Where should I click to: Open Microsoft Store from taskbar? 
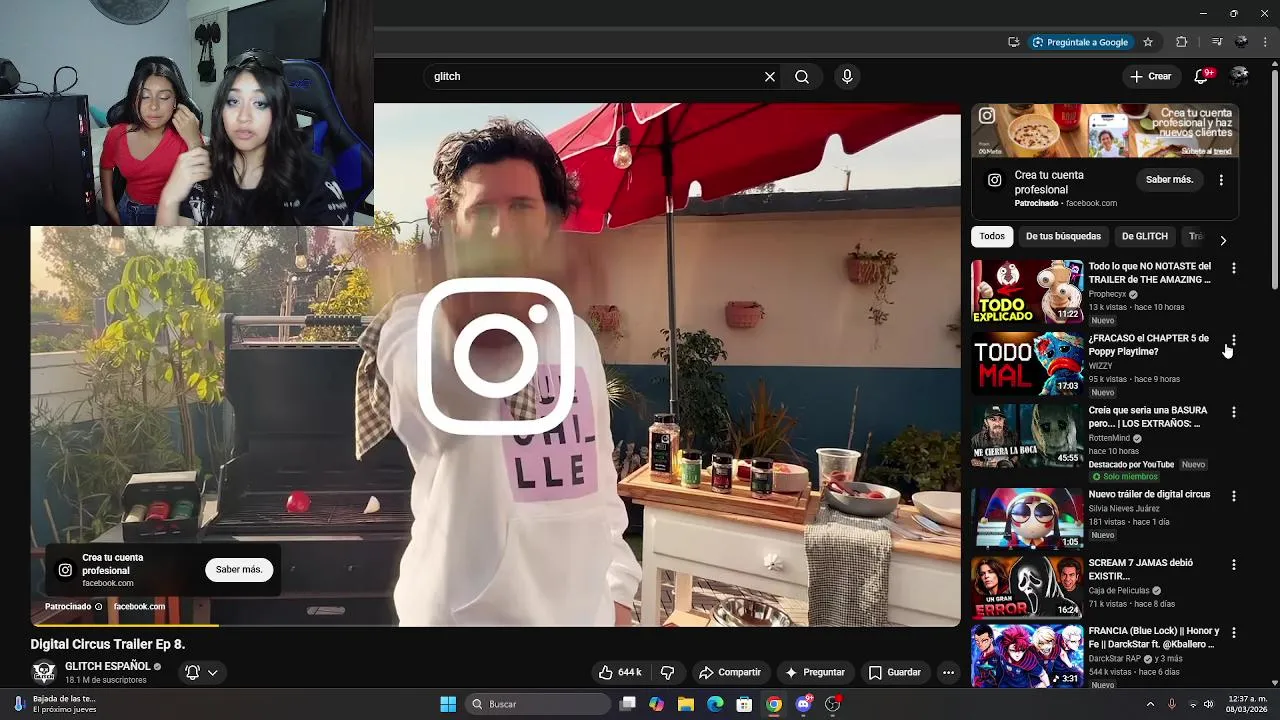744,704
